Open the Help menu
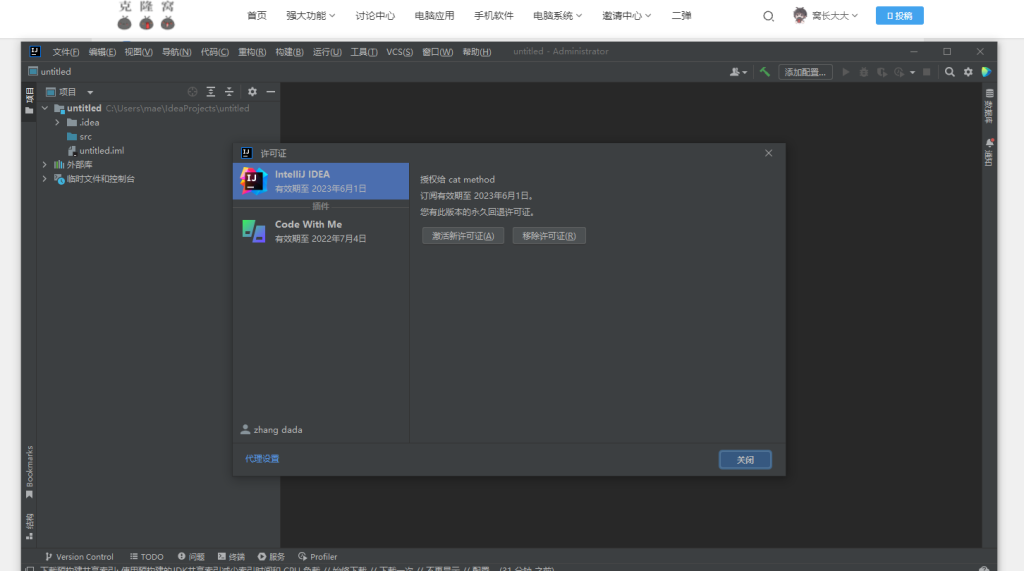This screenshot has height=571, width=1024. click(477, 52)
